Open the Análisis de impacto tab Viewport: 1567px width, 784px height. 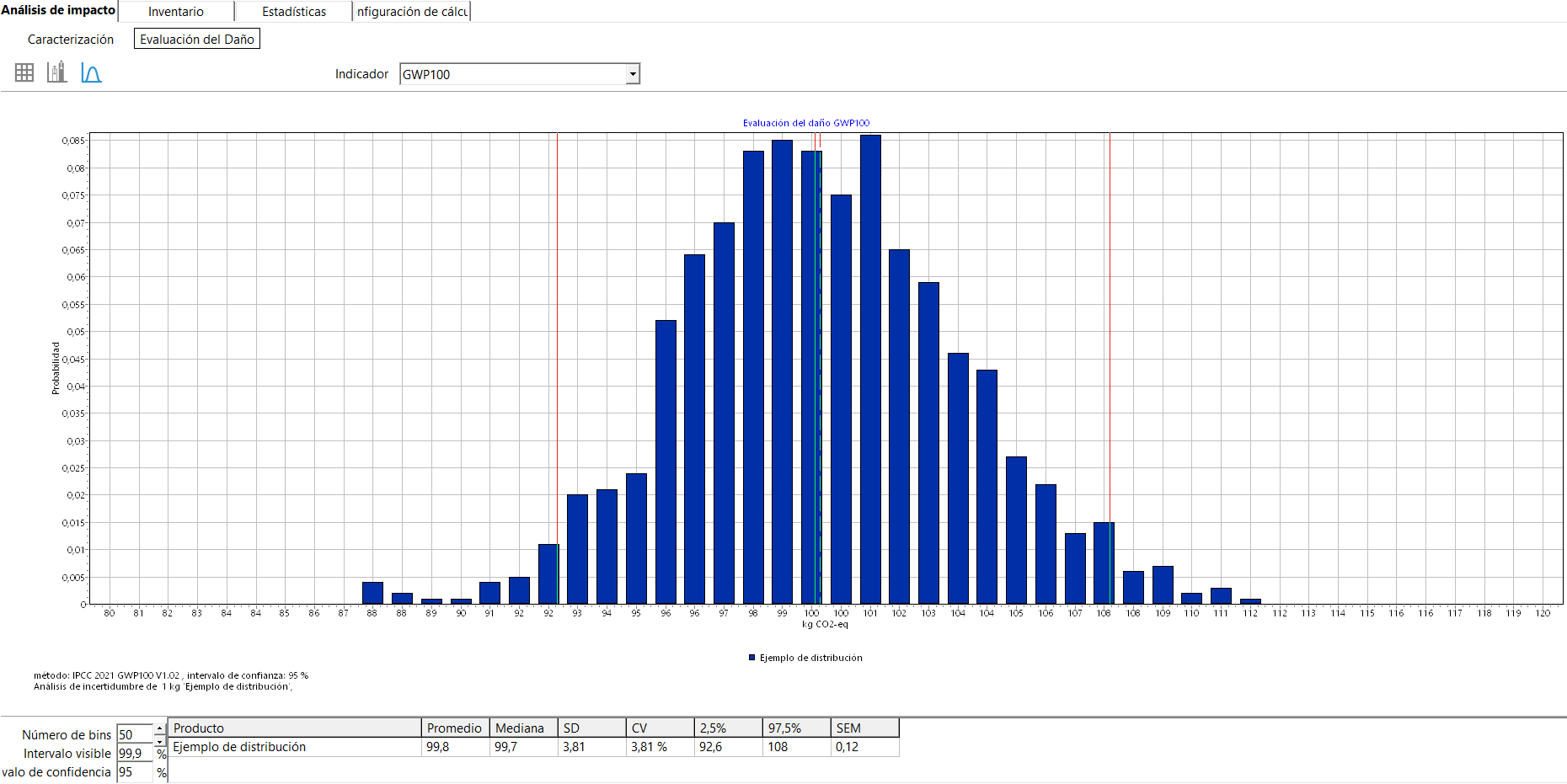59,10
